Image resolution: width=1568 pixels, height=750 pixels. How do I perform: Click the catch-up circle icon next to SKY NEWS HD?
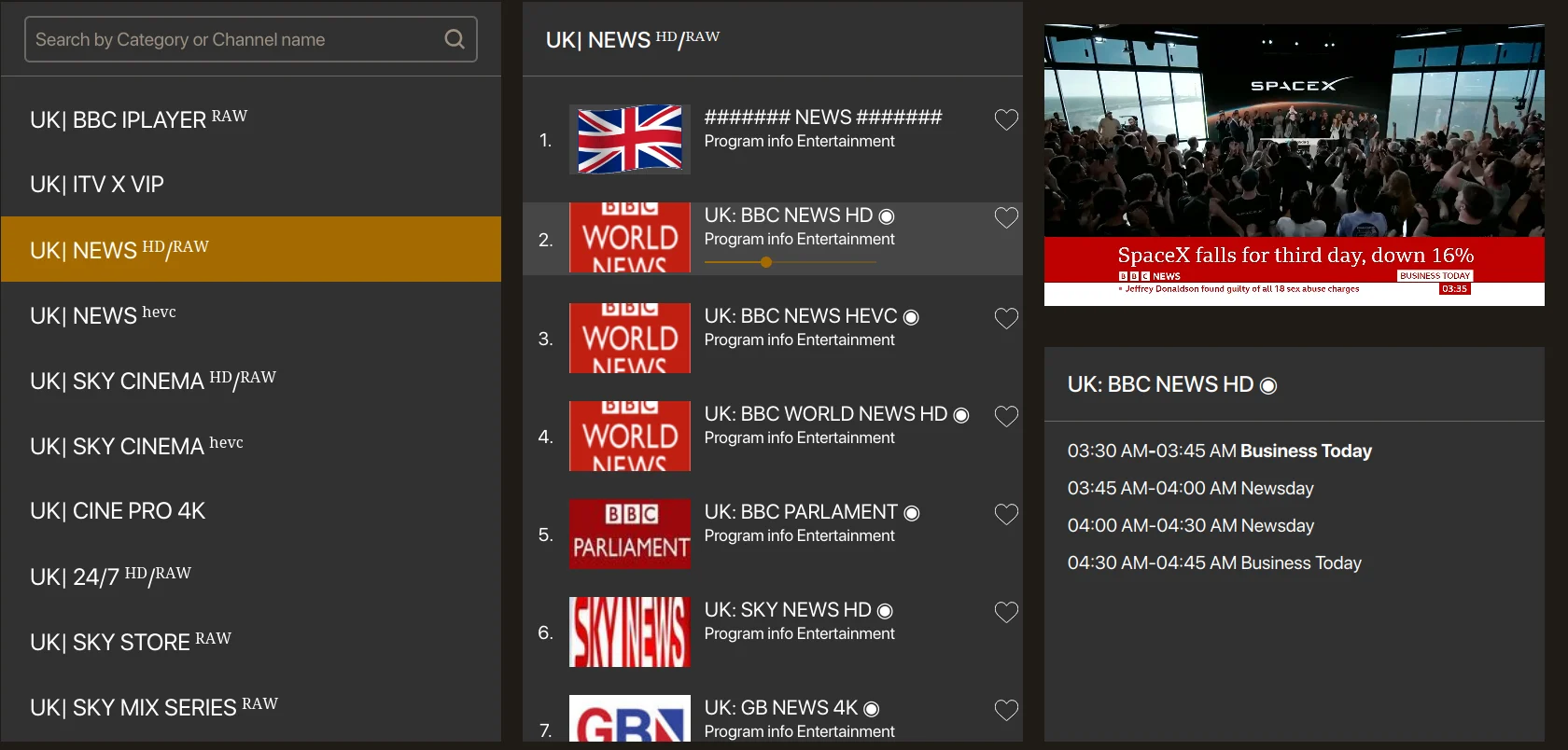[x=885, y=611]
